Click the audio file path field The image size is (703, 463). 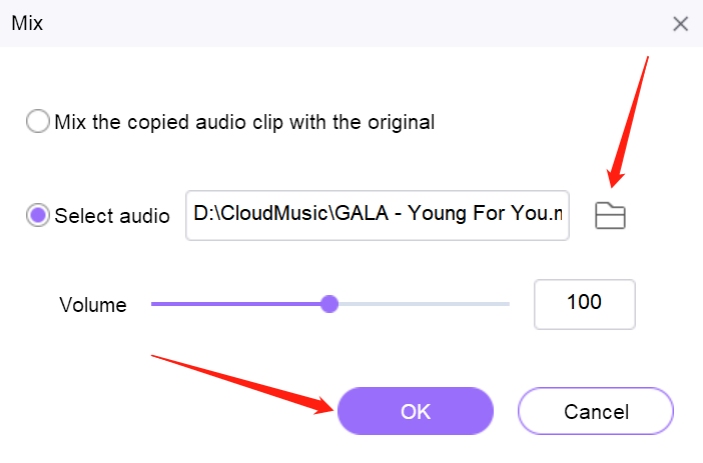[378, 215]
